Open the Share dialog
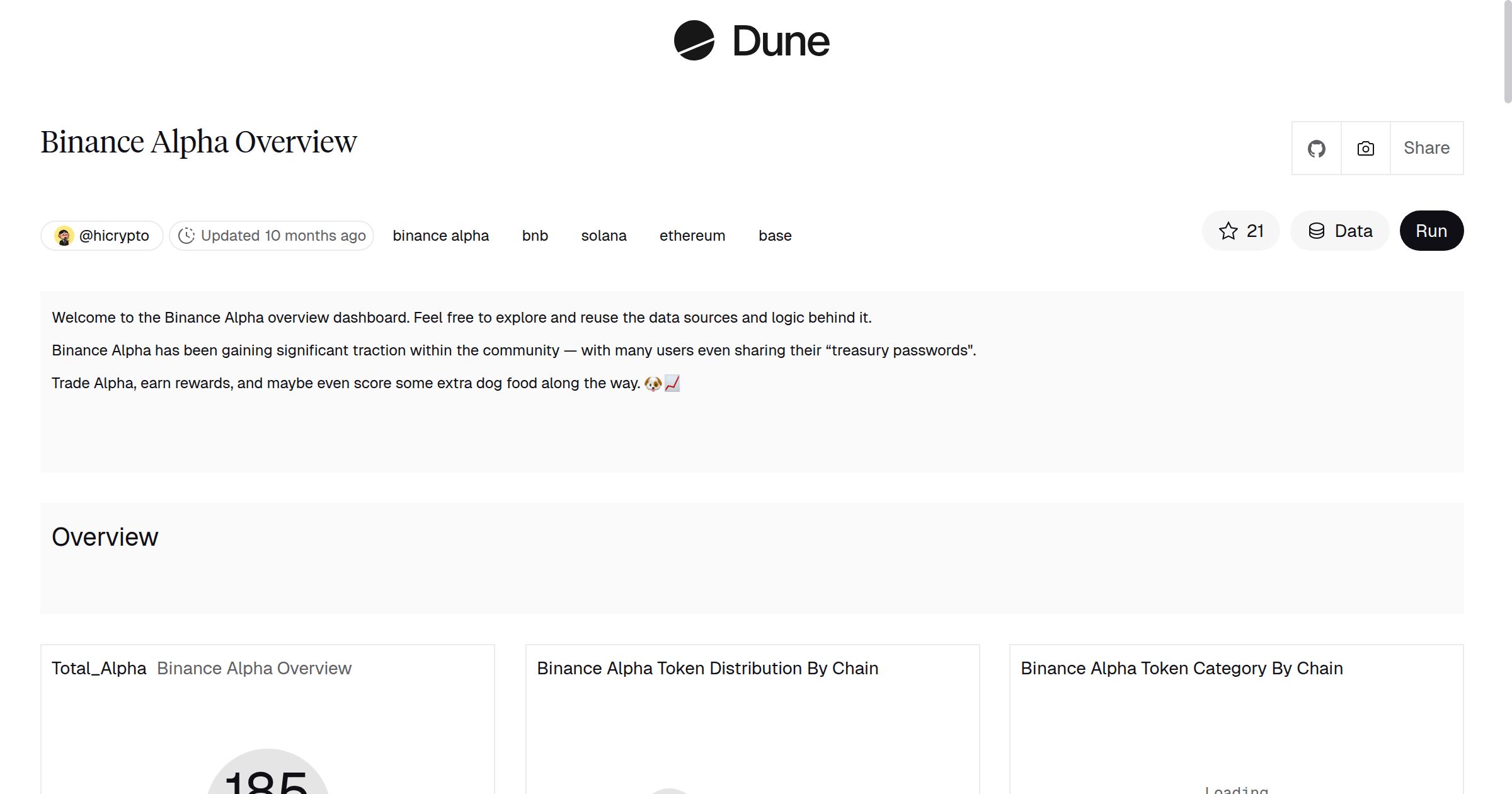The height and width of the screenshot is (794, 1512). 1426,147
